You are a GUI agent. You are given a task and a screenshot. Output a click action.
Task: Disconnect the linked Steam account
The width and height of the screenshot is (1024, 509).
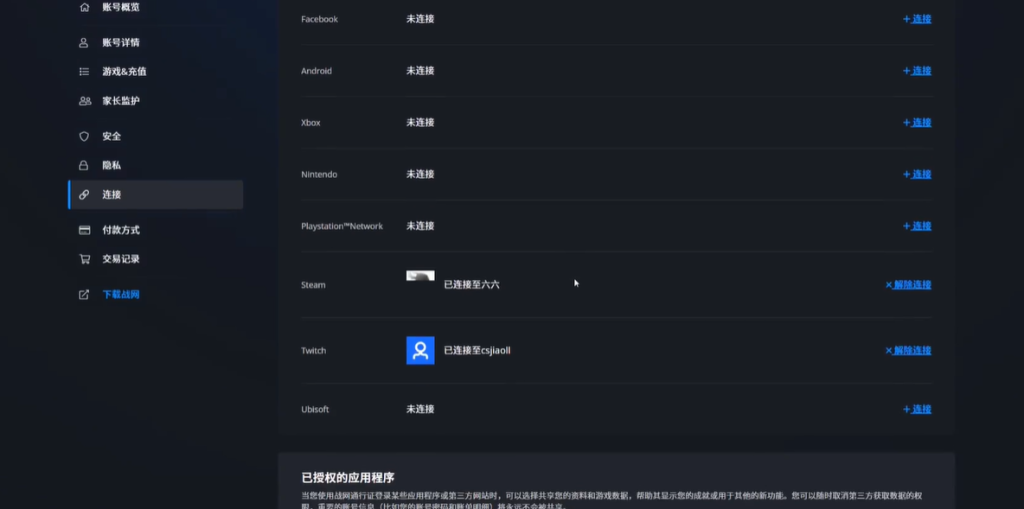coord(908,285)
